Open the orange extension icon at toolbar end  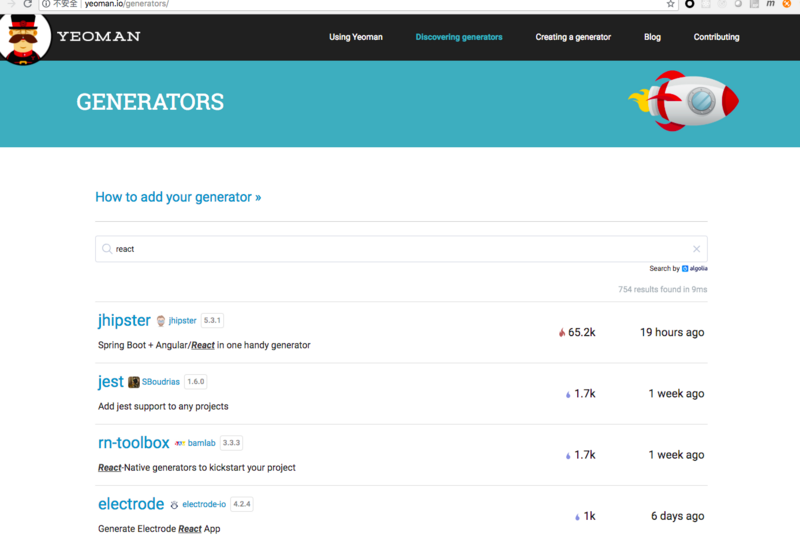[x=787, y=4]
